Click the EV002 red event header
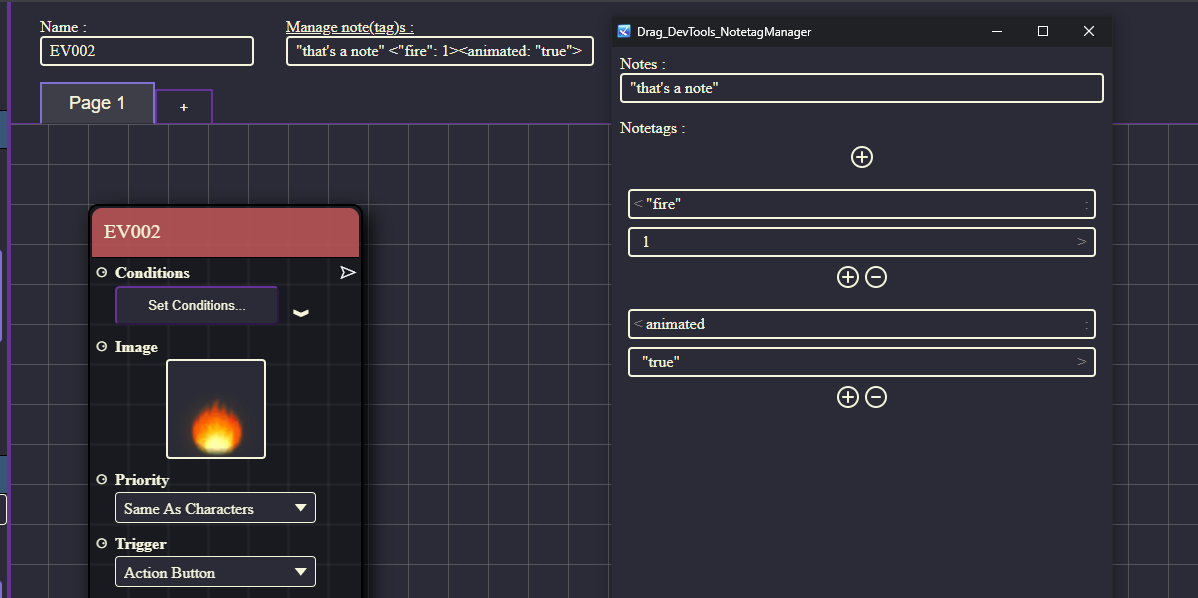 [225, 232]
